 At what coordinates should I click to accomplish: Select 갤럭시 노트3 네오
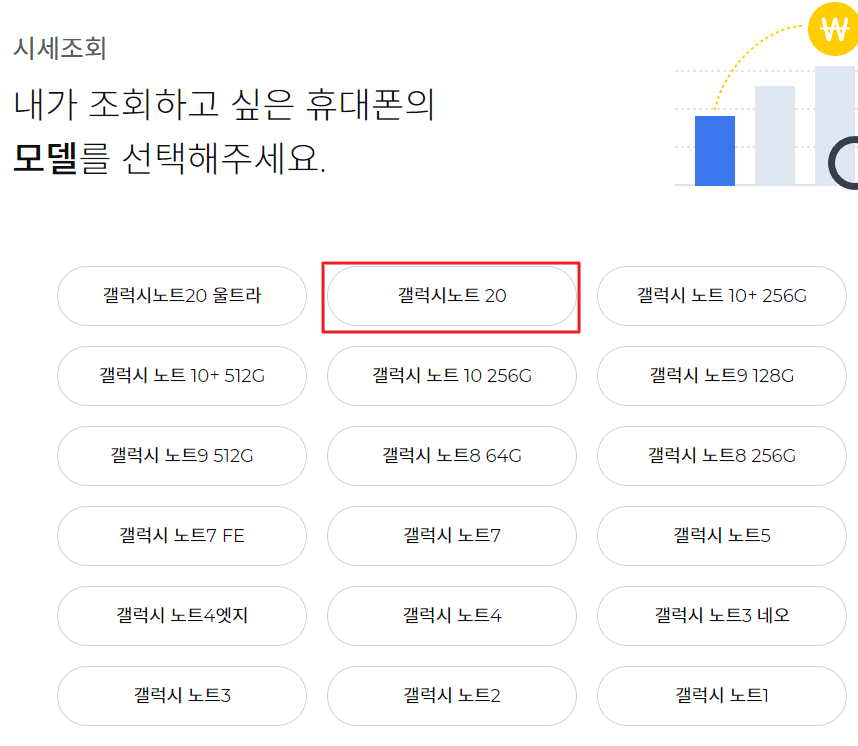tap(721, 616)
